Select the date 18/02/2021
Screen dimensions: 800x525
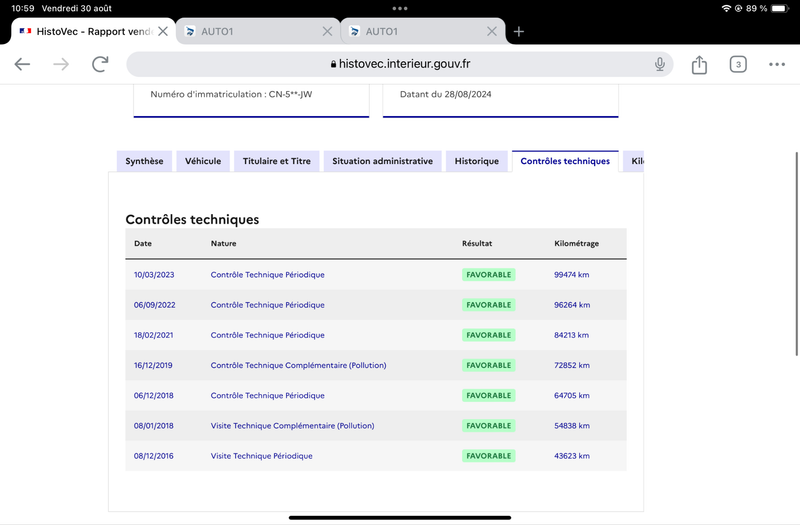(154, 335)
